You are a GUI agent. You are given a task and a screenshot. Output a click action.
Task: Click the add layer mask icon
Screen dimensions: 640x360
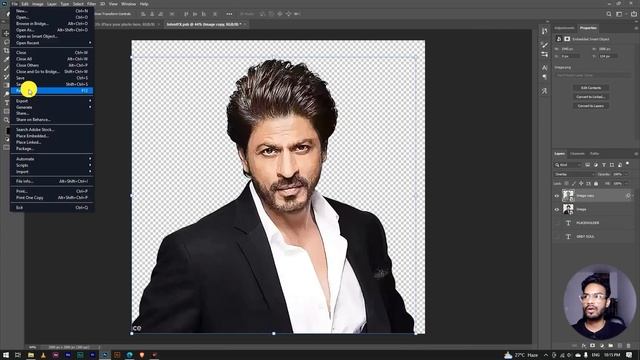(x=592, y=346)
